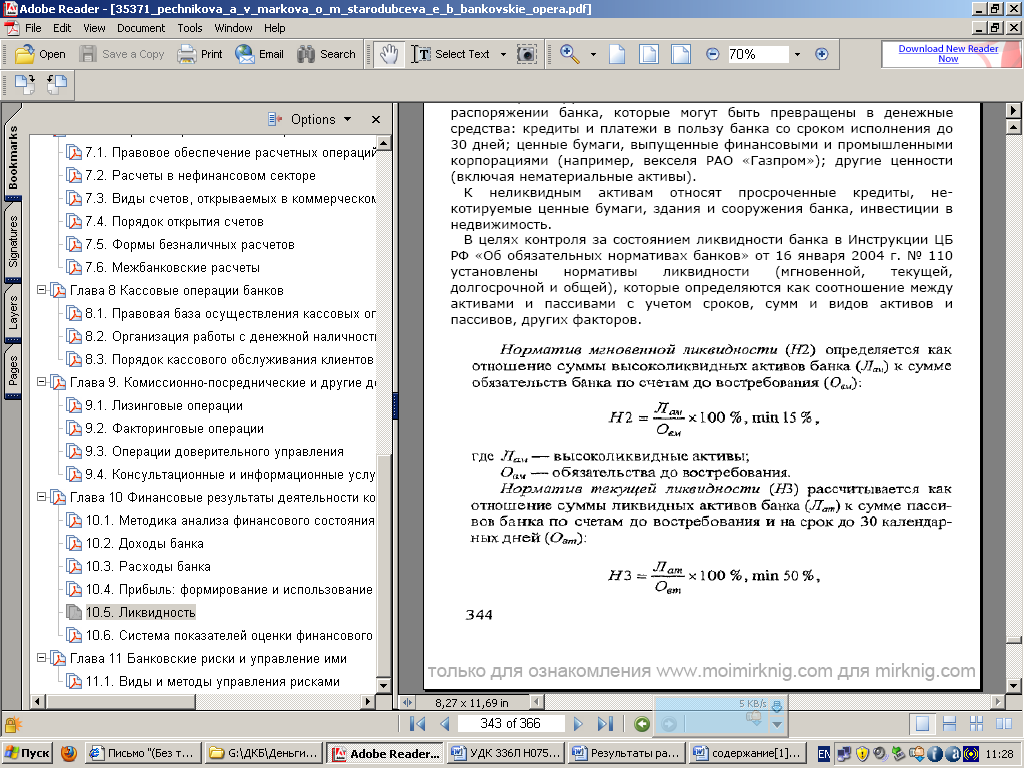Open bookmark 7.2. Расчеты в нефинансовом секторе
Viewport: 1024px width, 768px height.
200,176
